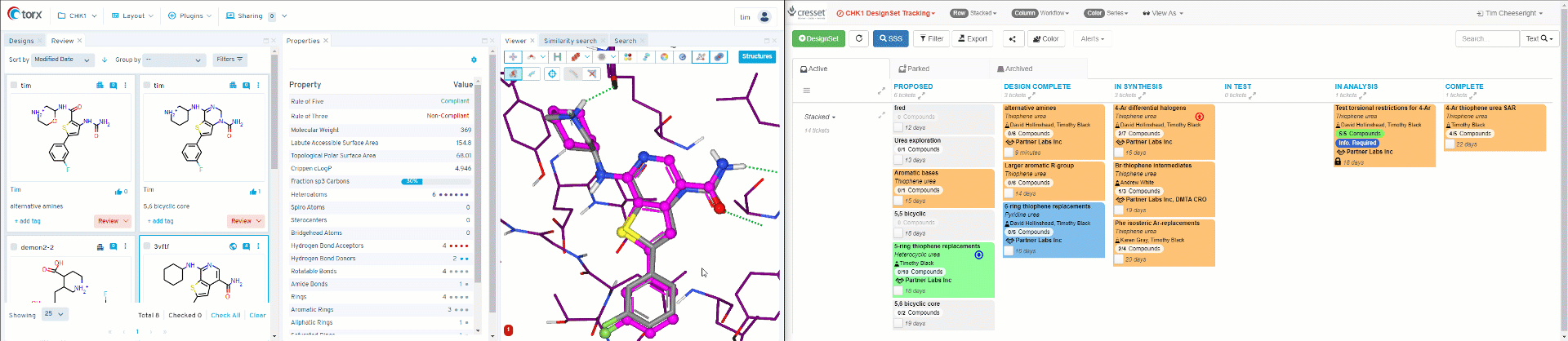The width and height of the screenshot is (1568, 341).
Task: Click the first viewer toolbar move/center icon
Action: [513, 57]
